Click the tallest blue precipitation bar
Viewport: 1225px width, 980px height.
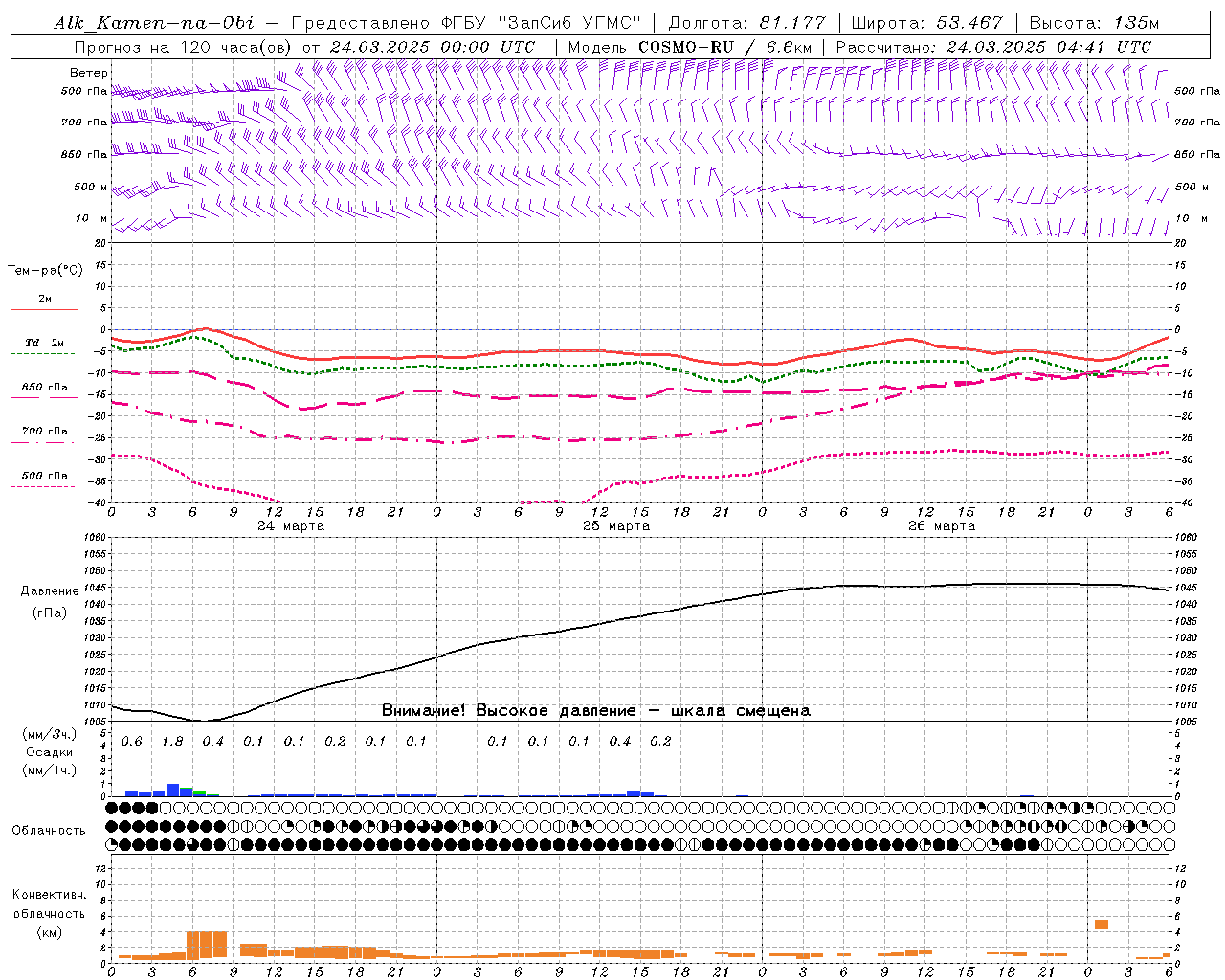click(173, 790)
